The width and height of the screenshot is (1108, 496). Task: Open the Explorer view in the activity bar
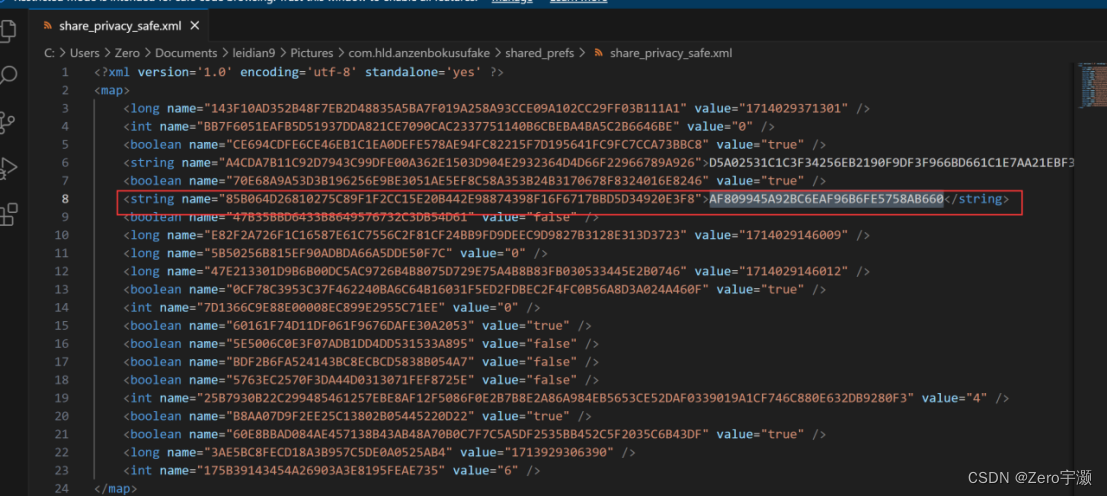click(x=7, y=30)
